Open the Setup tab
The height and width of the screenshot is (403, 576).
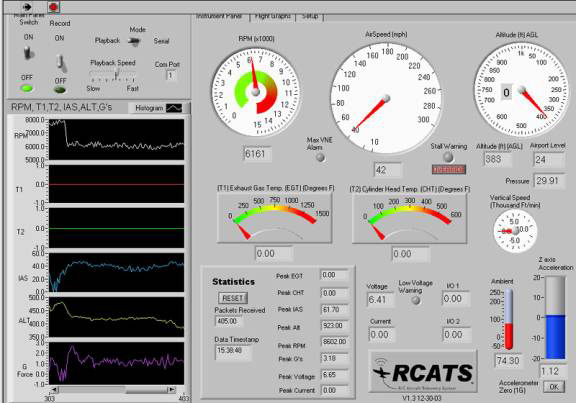pyautogui.click(x=310, y=17)
